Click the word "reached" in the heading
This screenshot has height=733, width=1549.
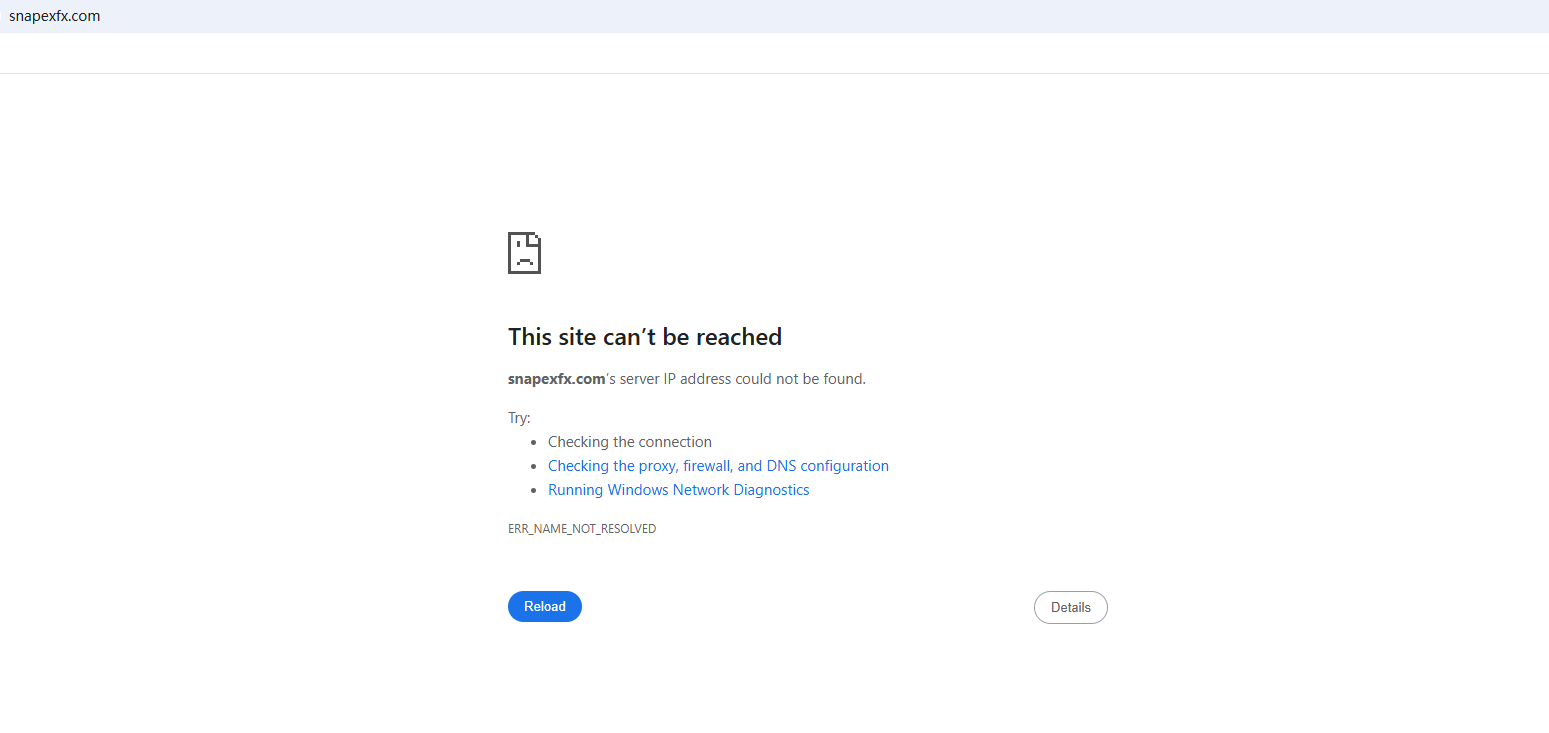(738, 337)
